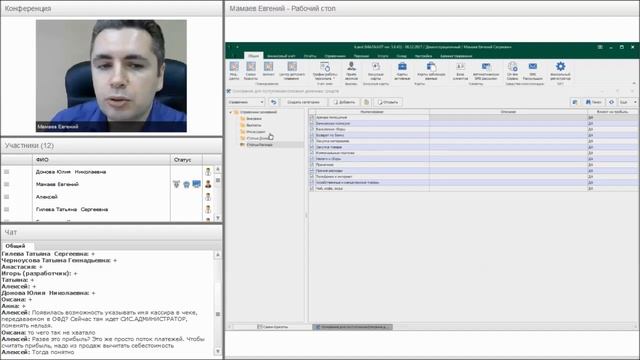The height and width of the screenshot is (360, 640).
Task: Click the Открыть button
Action: point(388,102)
